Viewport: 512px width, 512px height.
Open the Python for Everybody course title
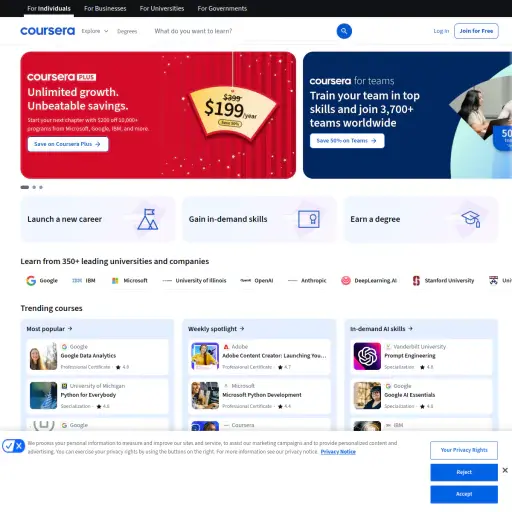88,395
